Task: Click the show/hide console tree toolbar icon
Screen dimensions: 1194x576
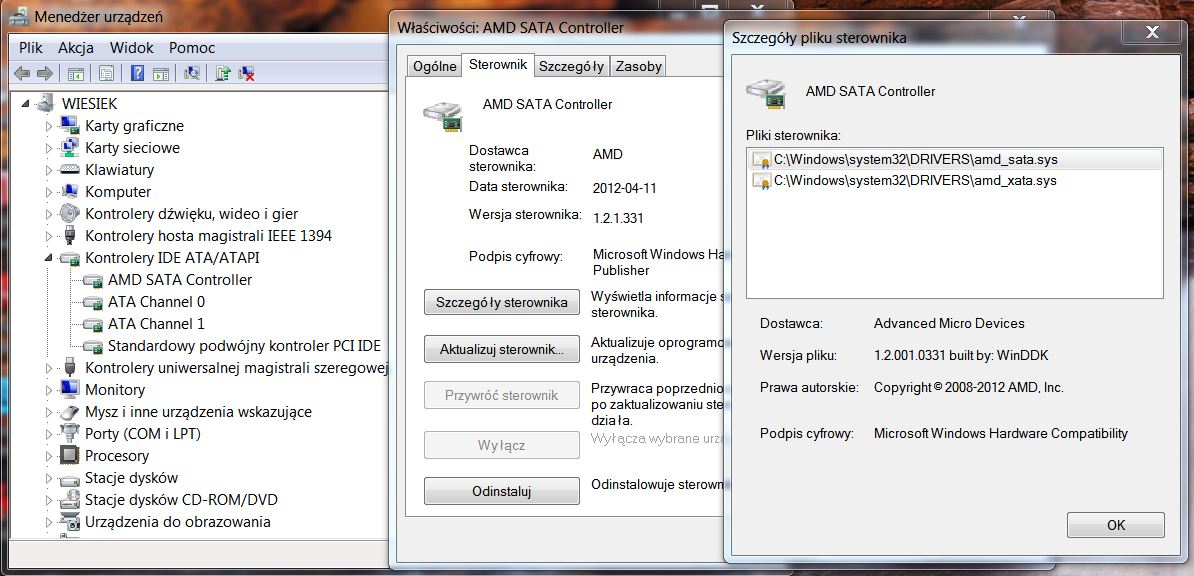Action: (x=75, y=74)
